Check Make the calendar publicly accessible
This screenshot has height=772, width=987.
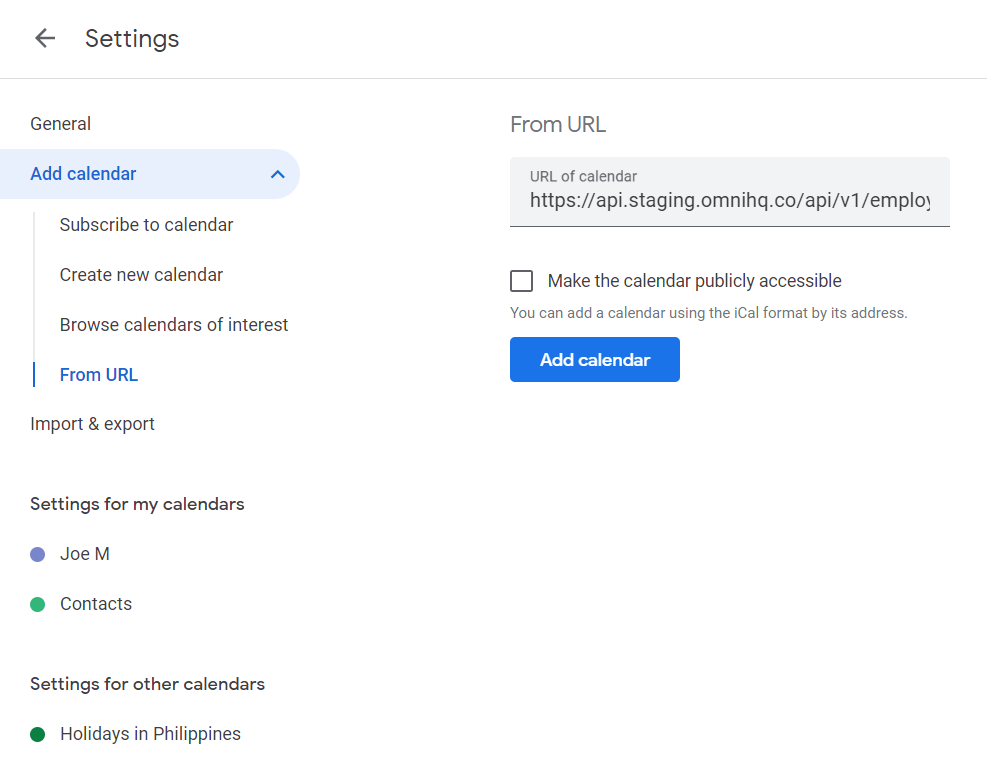coord(521,281)
